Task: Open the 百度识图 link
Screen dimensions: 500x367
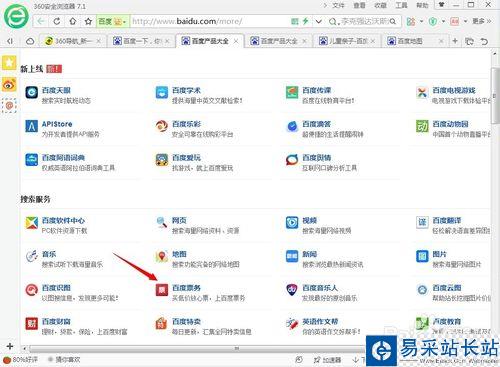Action: [56, 287]
